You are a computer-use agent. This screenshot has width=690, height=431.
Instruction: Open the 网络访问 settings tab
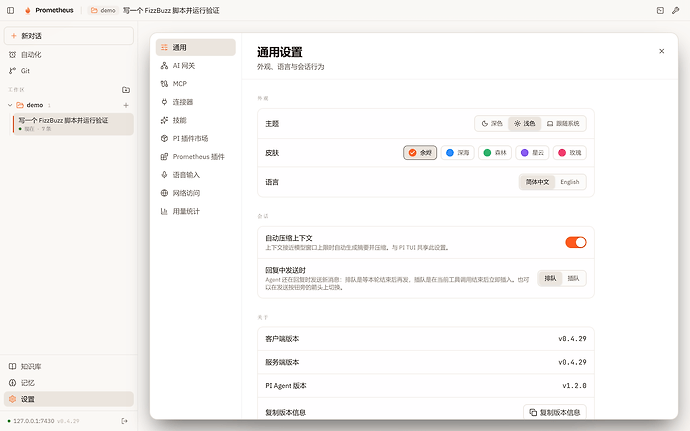click(x=195, y=193)
